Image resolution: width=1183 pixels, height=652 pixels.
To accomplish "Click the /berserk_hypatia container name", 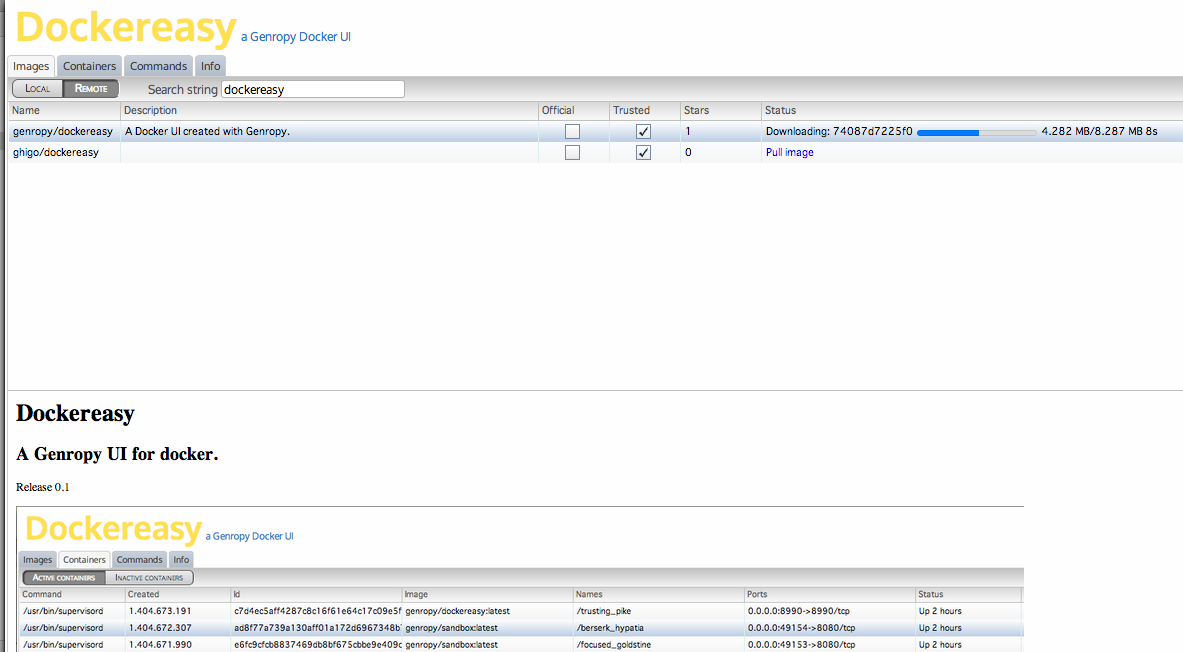I will [x=610, y=628].
